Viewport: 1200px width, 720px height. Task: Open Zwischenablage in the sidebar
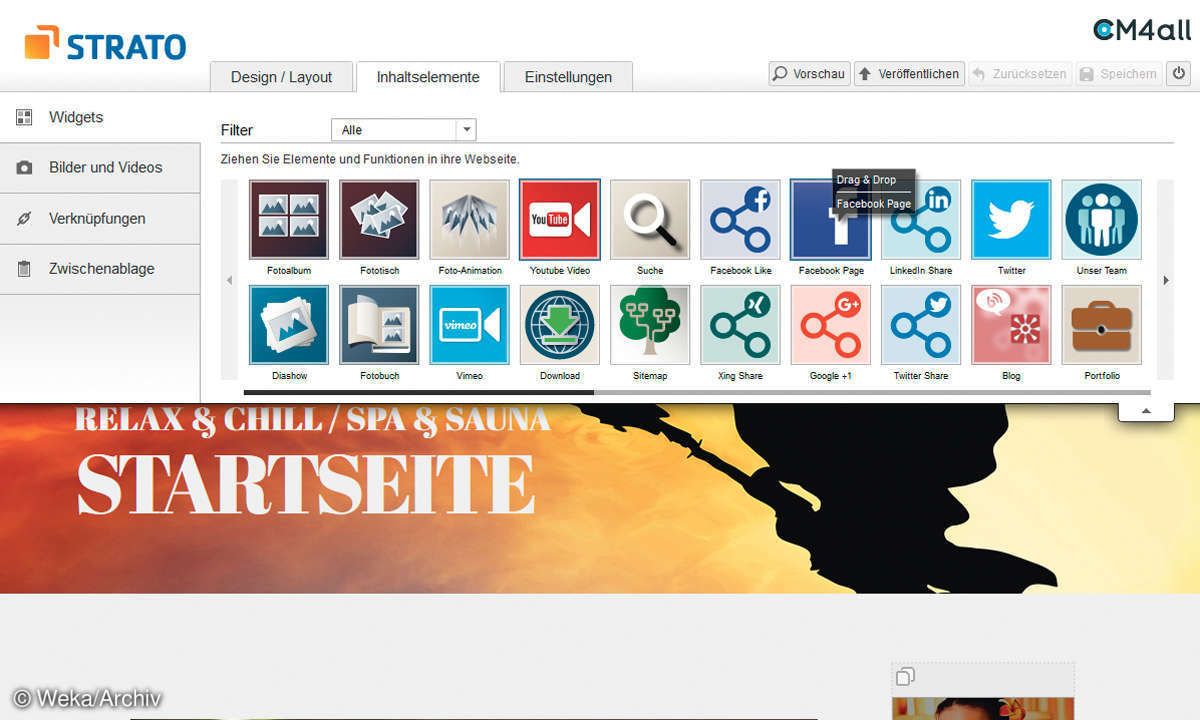pyautogui.click(x=100, y=269)
